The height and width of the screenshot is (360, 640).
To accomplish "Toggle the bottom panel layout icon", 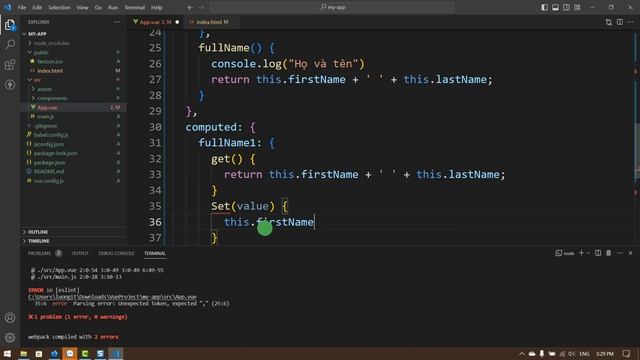I will pos(556,7).
